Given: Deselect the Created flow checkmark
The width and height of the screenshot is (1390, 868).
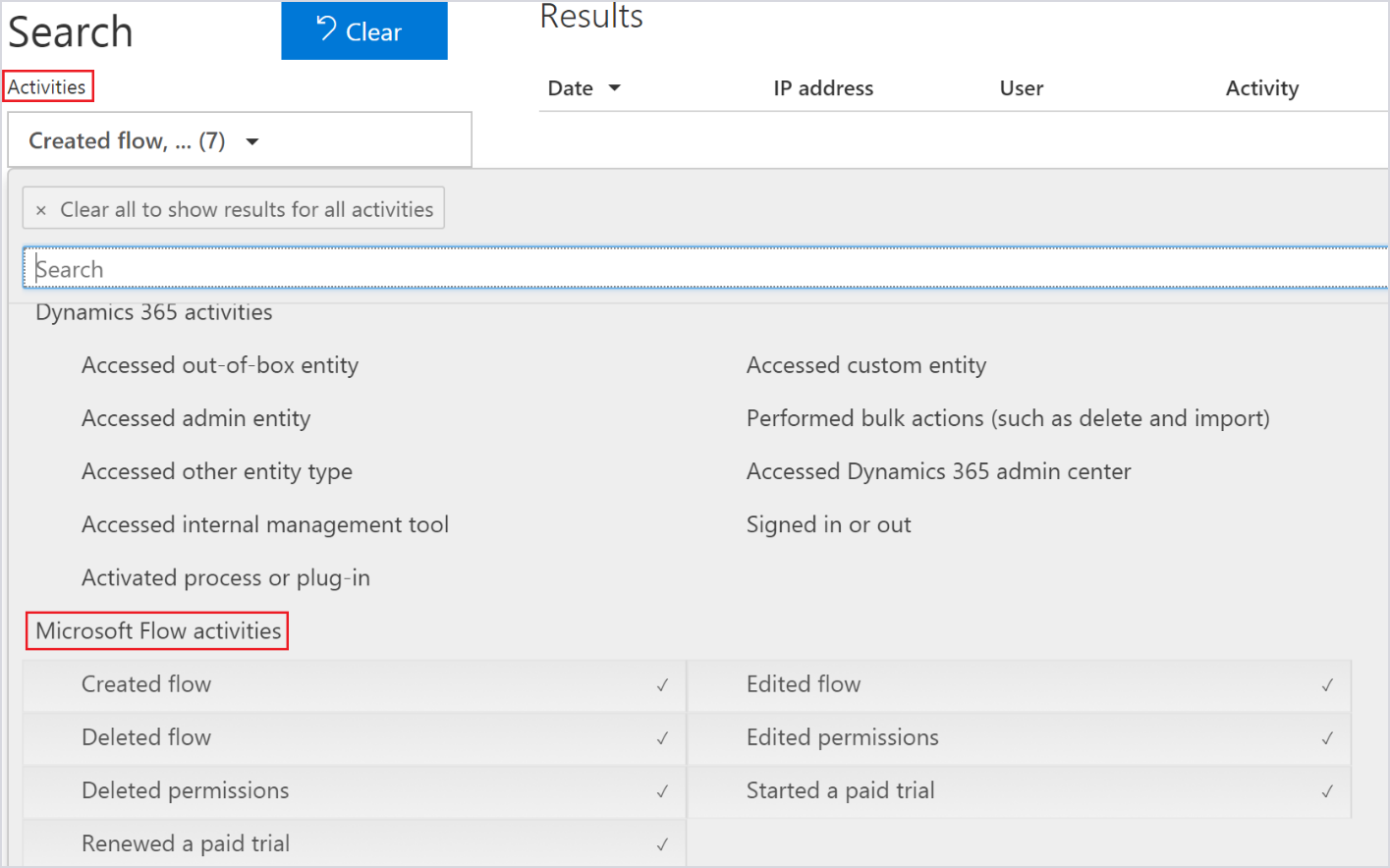Looking at the screenshot, I should coord(664,684).
